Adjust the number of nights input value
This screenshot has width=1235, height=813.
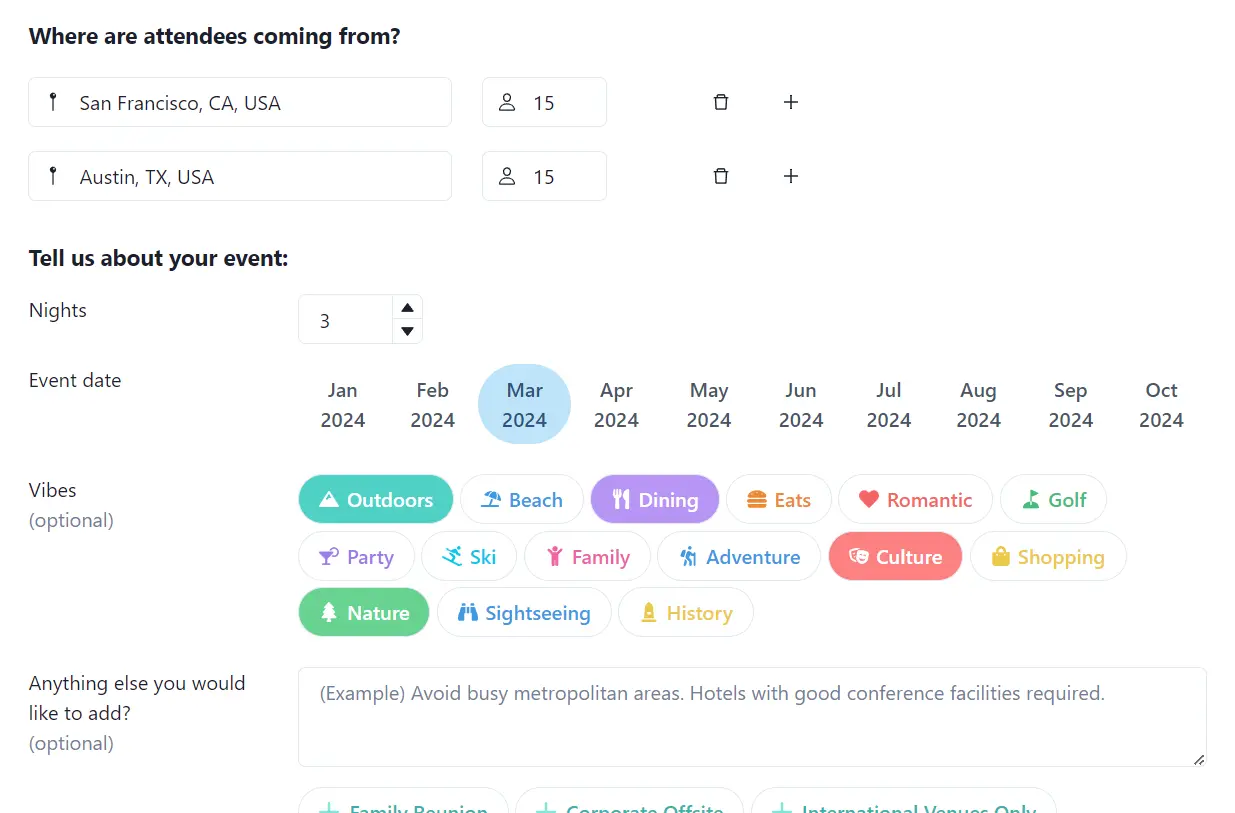click(x=350, y=318)
